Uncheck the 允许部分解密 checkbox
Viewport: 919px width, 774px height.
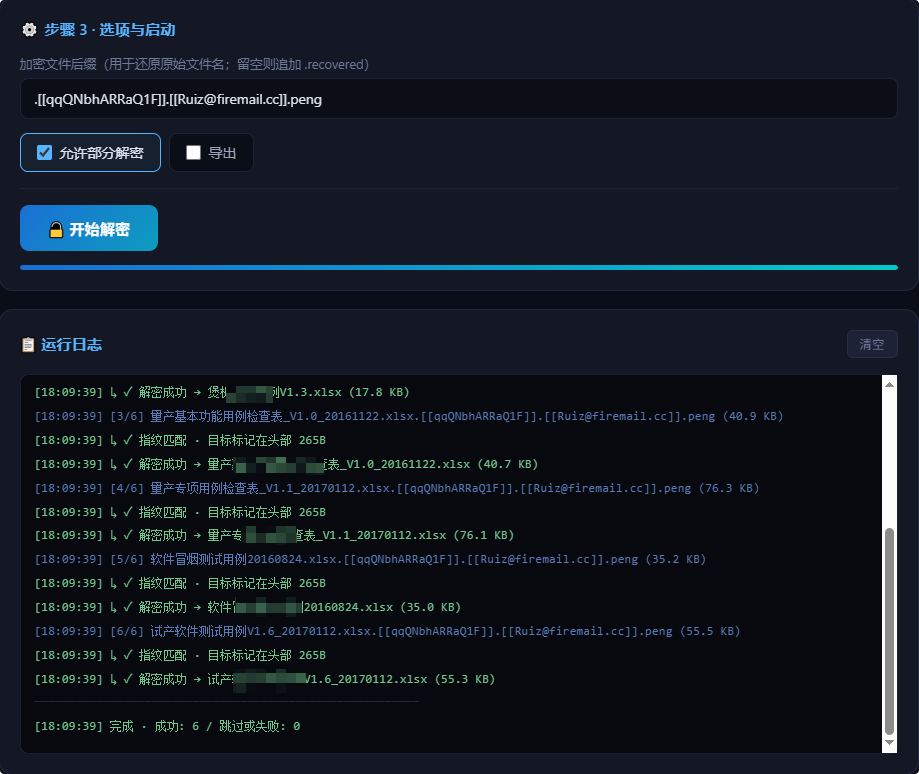point(44,153)
